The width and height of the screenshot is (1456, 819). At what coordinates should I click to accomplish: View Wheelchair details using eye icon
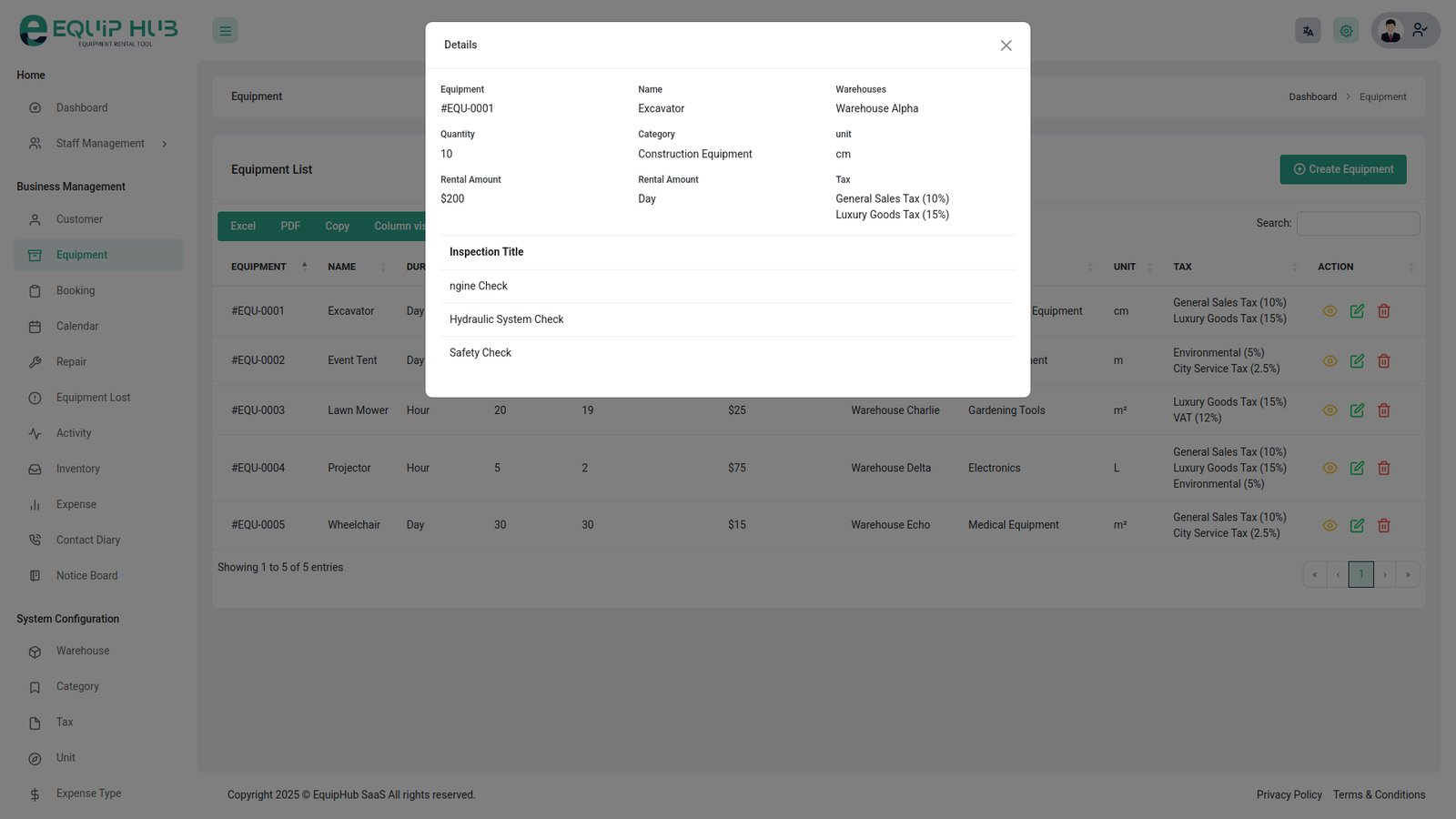[1330, 525]
